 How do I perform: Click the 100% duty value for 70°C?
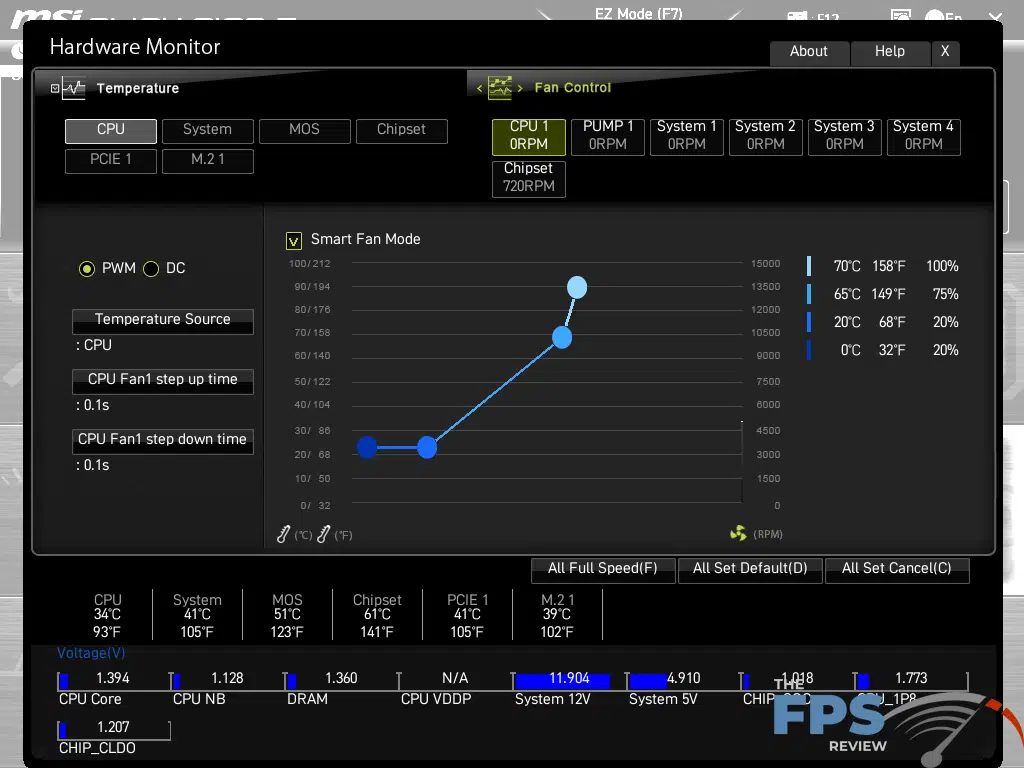[942, 266]
